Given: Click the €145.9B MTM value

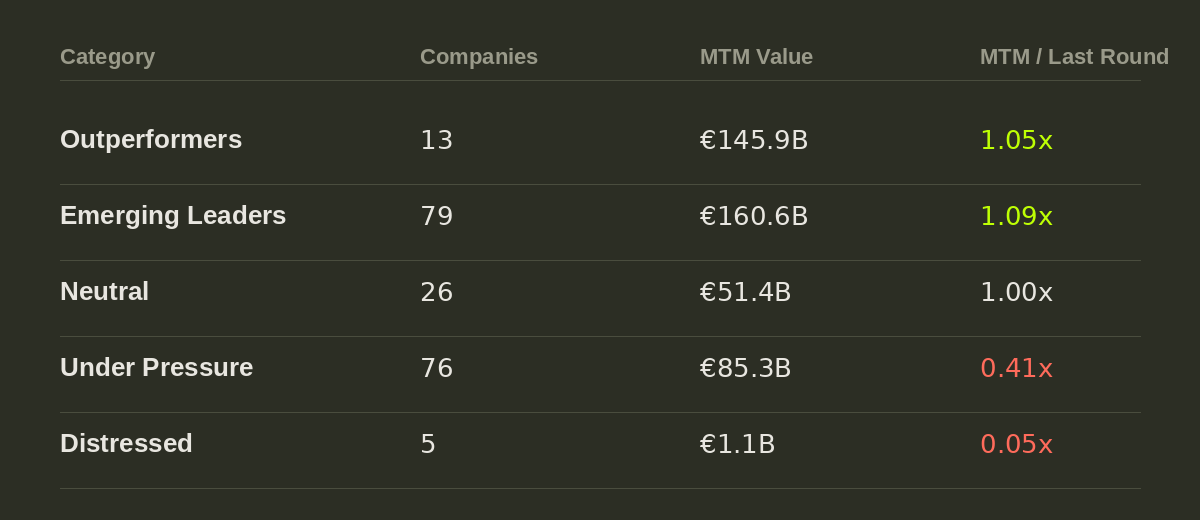Looking at the screenshot, I should point(754,140).
